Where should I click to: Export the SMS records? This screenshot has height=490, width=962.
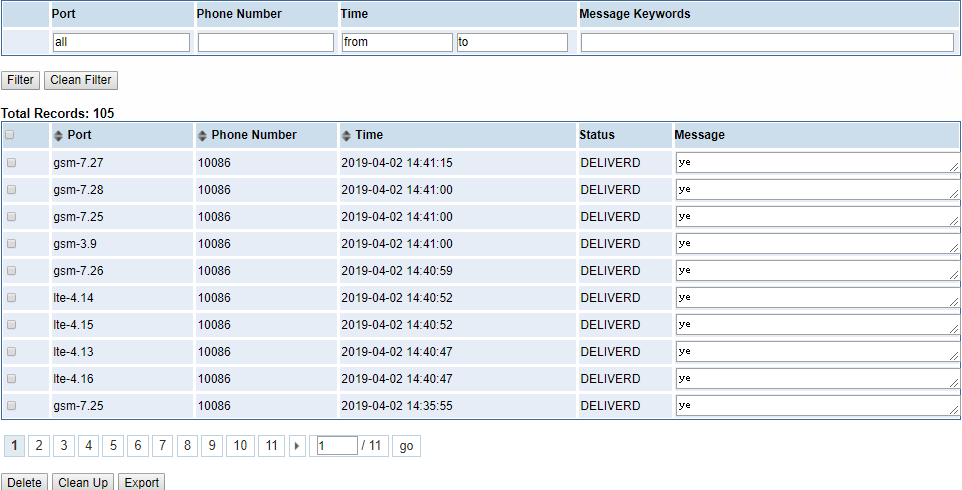(142, 482)
